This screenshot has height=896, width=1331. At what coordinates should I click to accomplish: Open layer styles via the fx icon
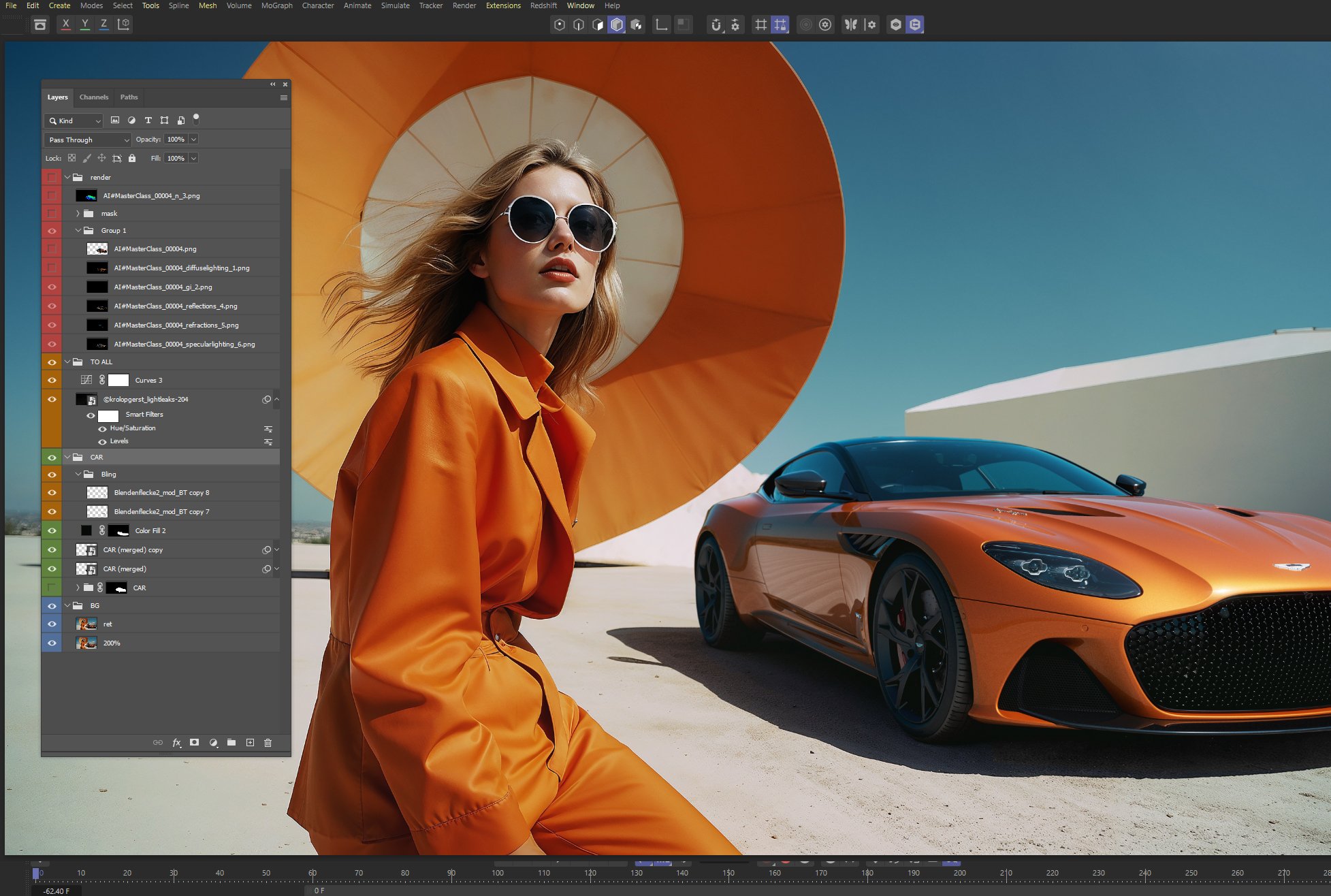click(x=176, y=743)
